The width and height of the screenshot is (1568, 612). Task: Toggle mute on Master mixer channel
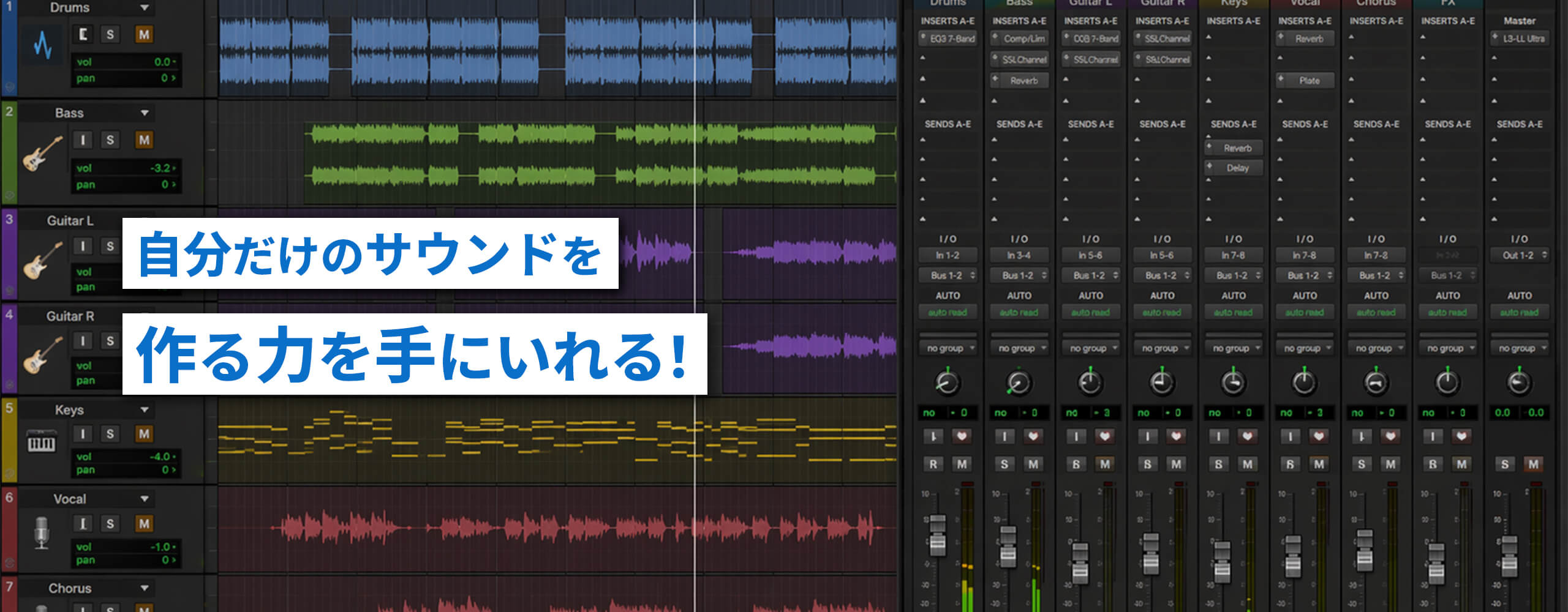[x=1533, y=465]
